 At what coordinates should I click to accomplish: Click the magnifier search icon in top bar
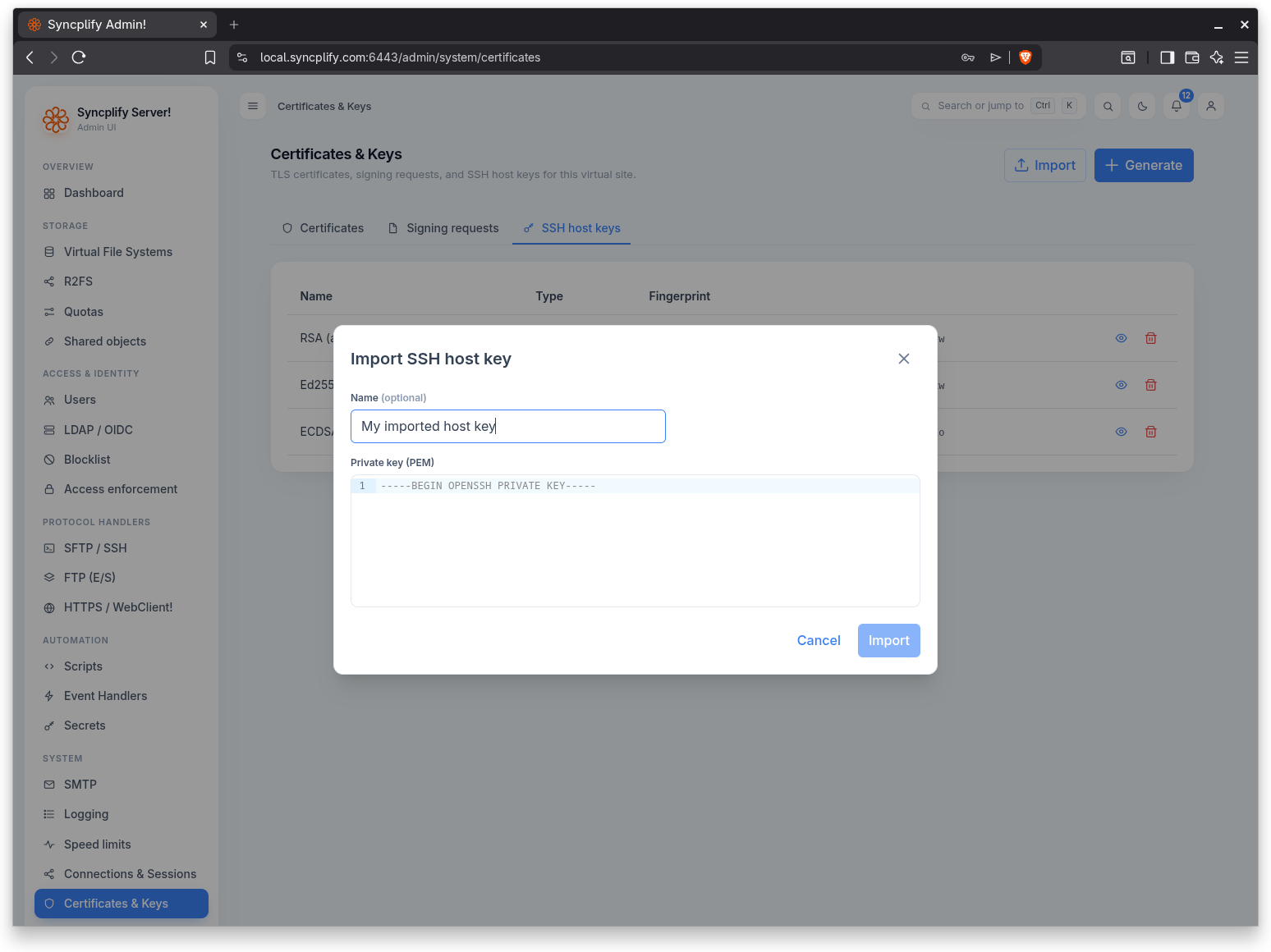click(1108, 106)
